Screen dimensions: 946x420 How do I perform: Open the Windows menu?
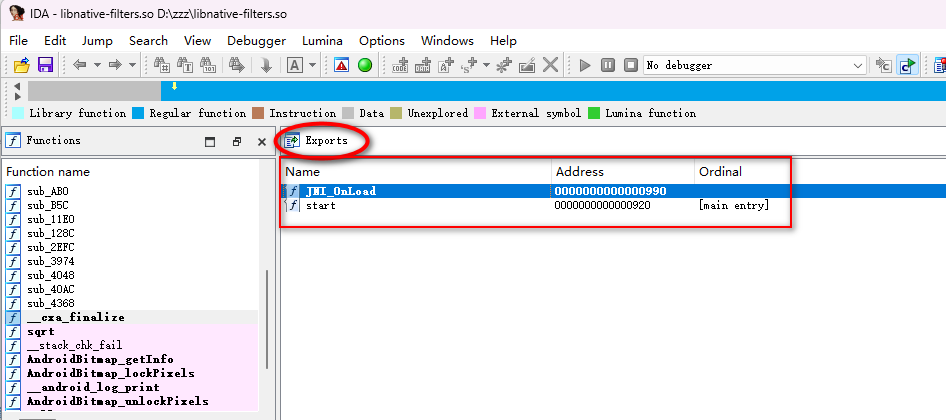tap(447, 40)
